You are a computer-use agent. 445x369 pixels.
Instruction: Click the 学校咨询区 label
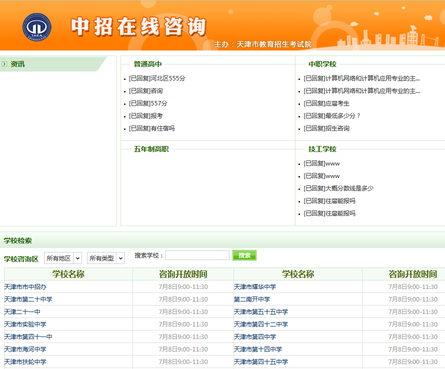[x=21, y=259]
